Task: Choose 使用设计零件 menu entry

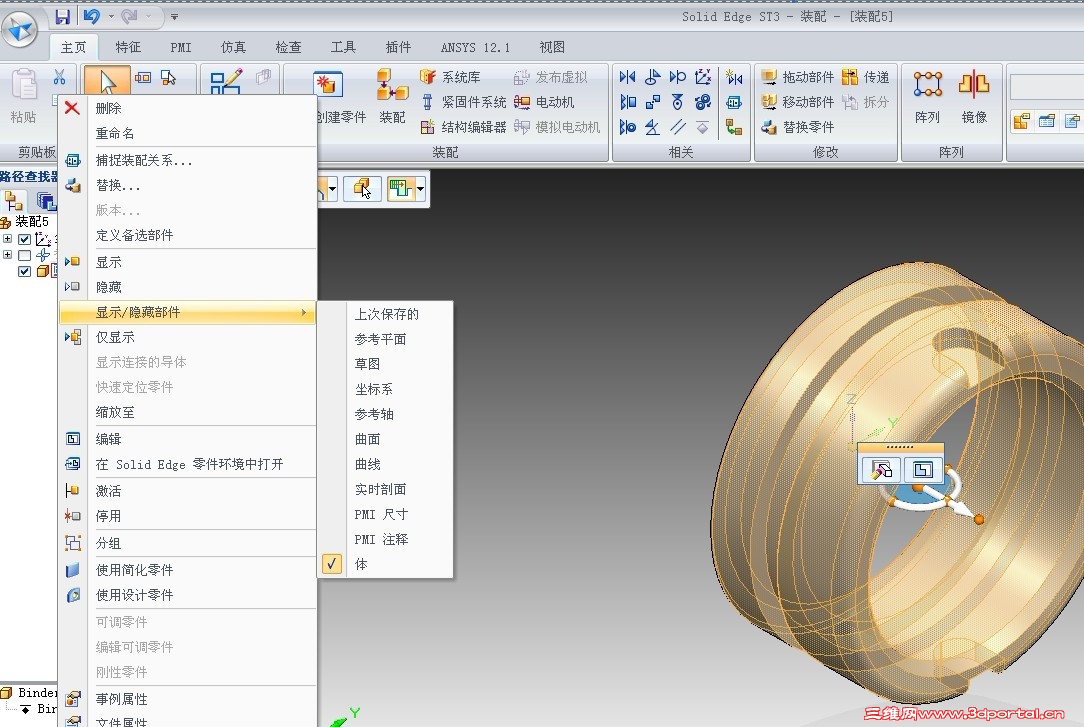Action: click(x=188, y=595)
